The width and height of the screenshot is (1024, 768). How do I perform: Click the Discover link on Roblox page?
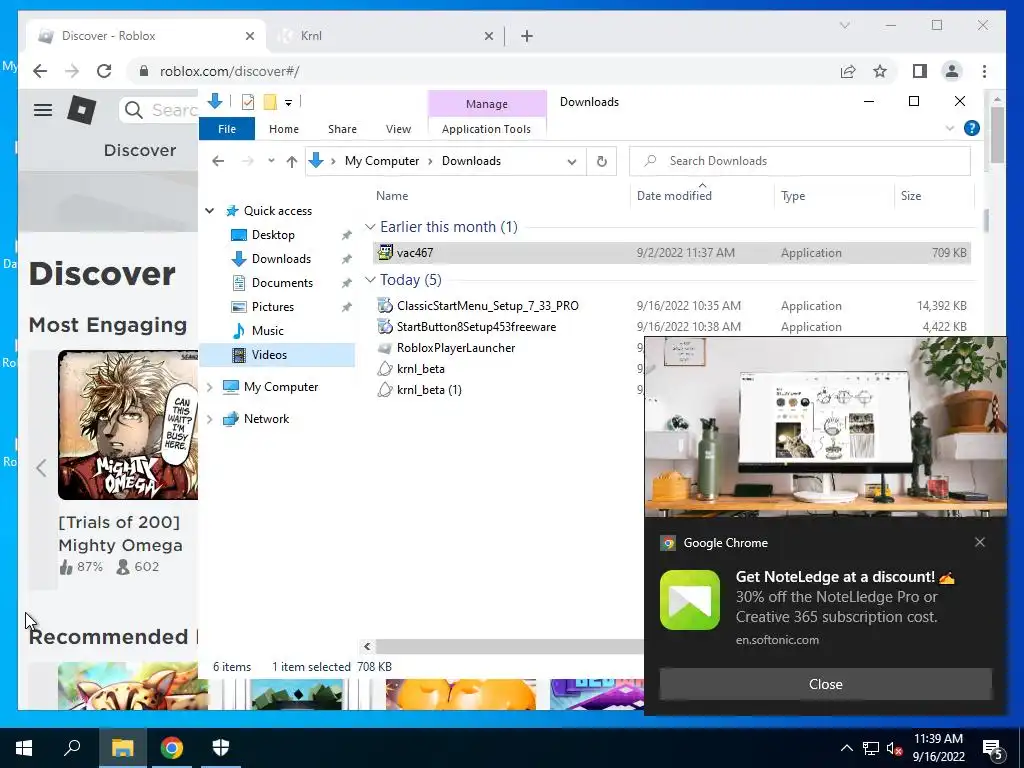pyautogui.click(x=140, y=150)
